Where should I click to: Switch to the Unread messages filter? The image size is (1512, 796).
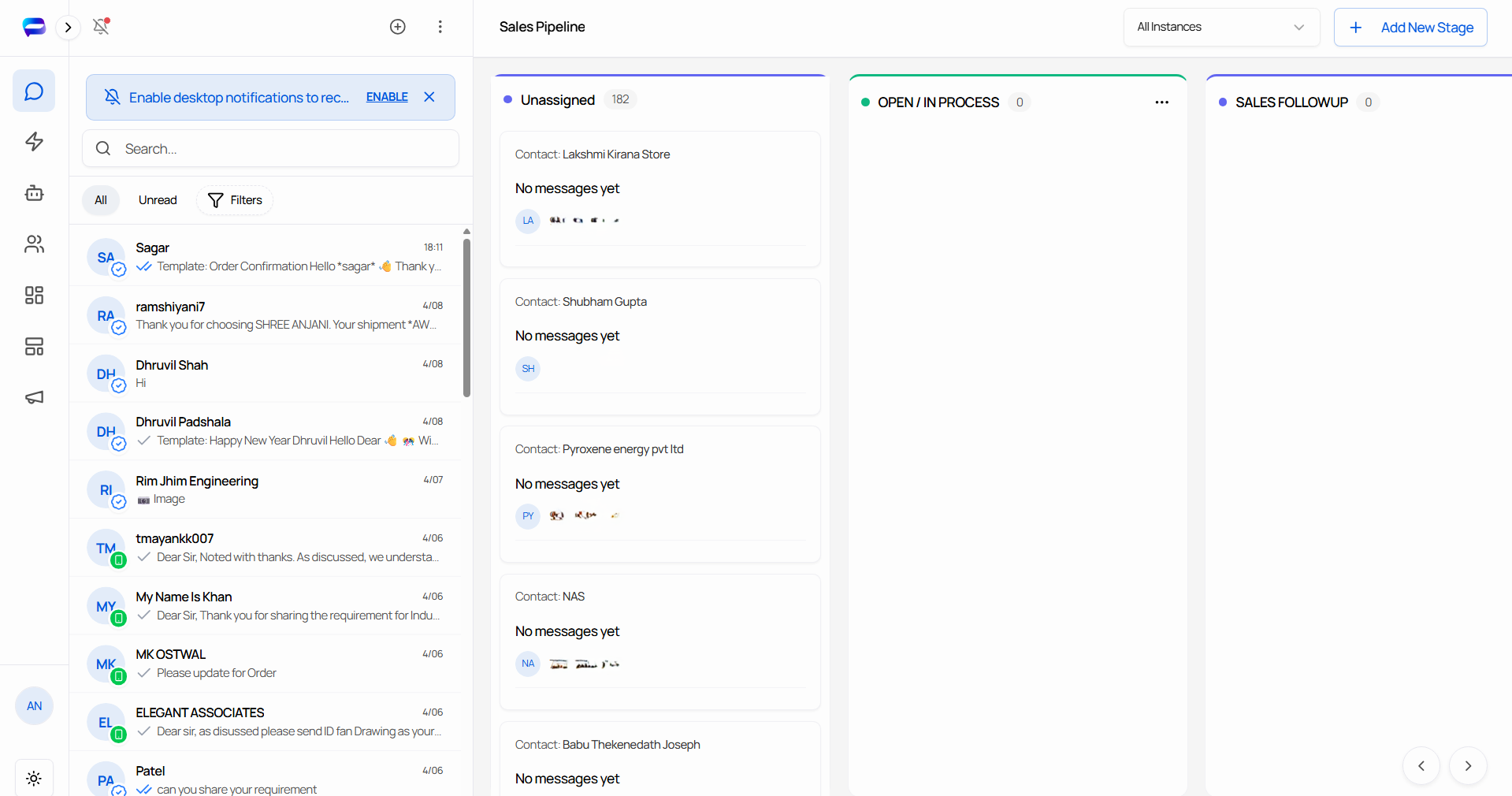pyautogui.click(x=157, y=200)
